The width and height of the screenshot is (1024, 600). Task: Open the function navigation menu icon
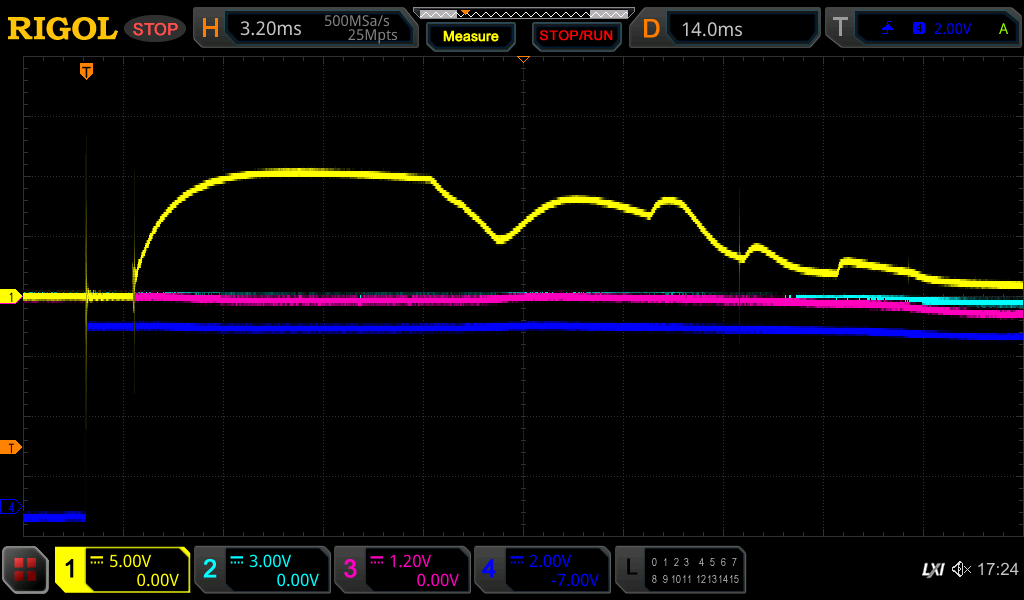[x=25, y=570]
